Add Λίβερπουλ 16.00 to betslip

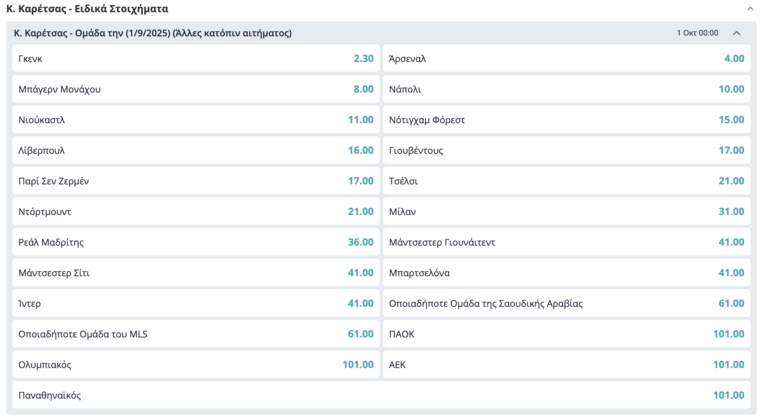point(195,151)
